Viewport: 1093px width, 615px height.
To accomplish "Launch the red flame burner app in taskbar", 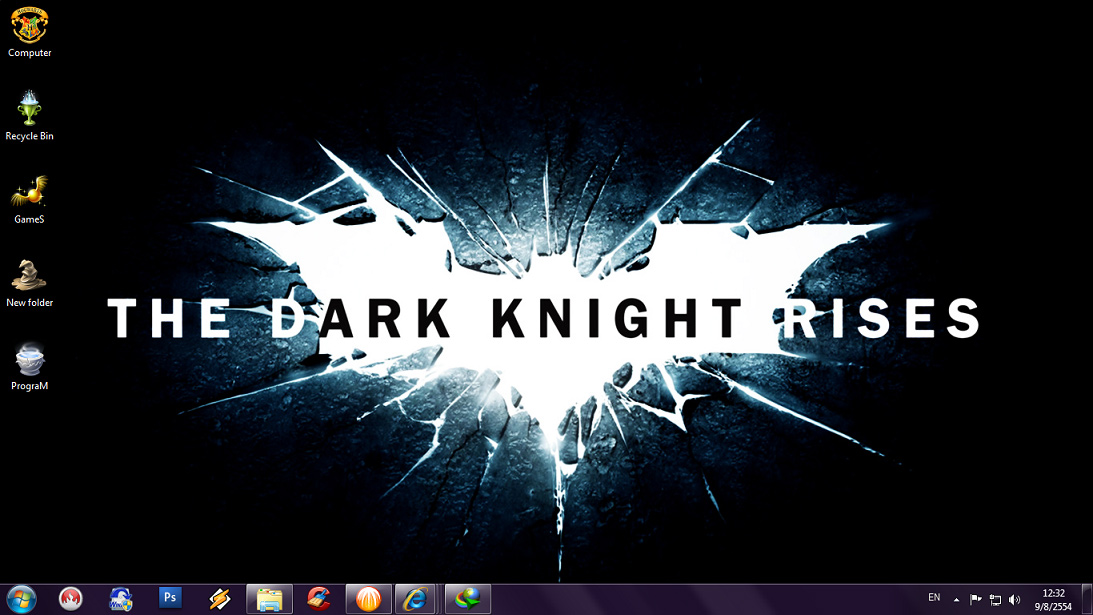I will [x=70, y=598].
